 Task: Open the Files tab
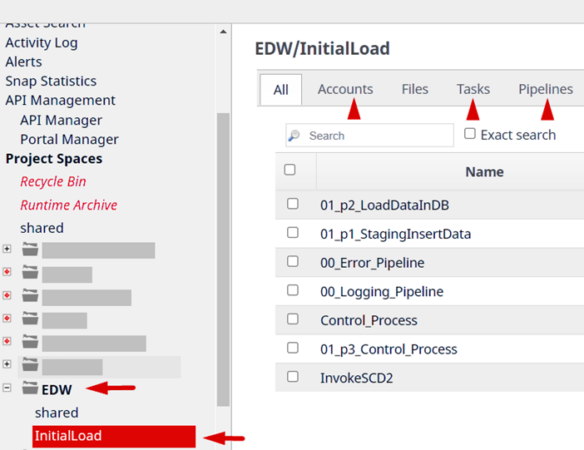tap(415, 89)
